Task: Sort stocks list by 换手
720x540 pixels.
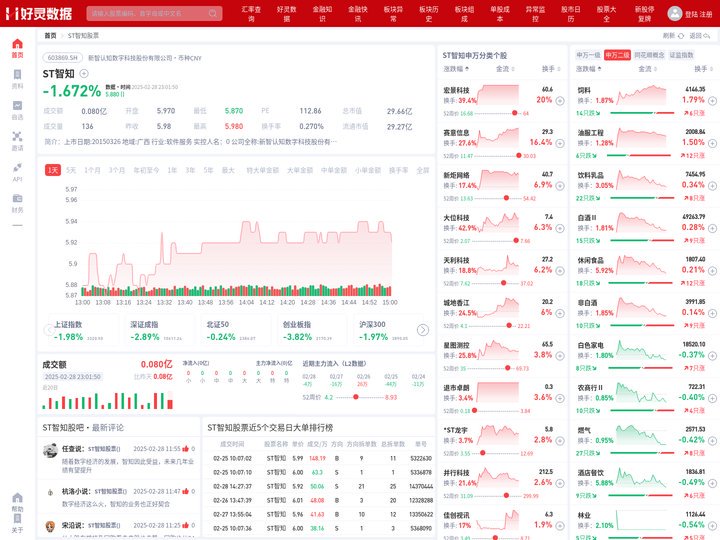Action: tap(551, 69)
